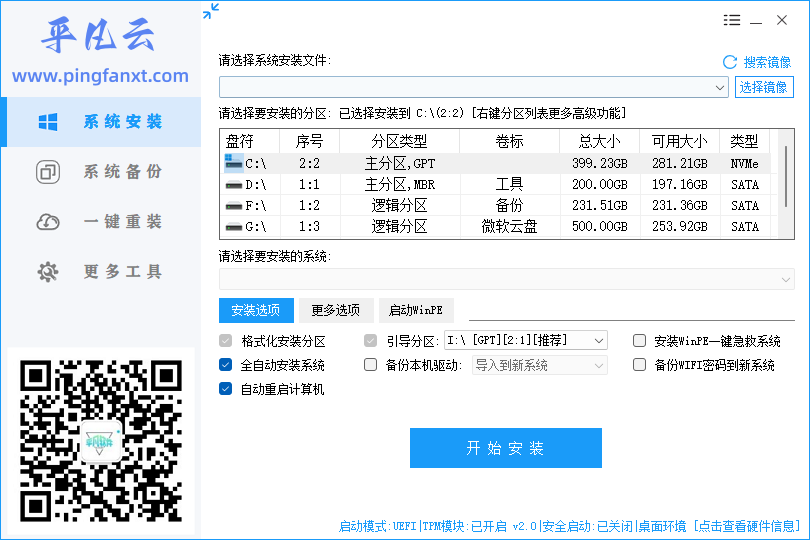This screenshot has height=540, width=810.
Task: Click the 卷标 column header
Action: coord(509,141)
